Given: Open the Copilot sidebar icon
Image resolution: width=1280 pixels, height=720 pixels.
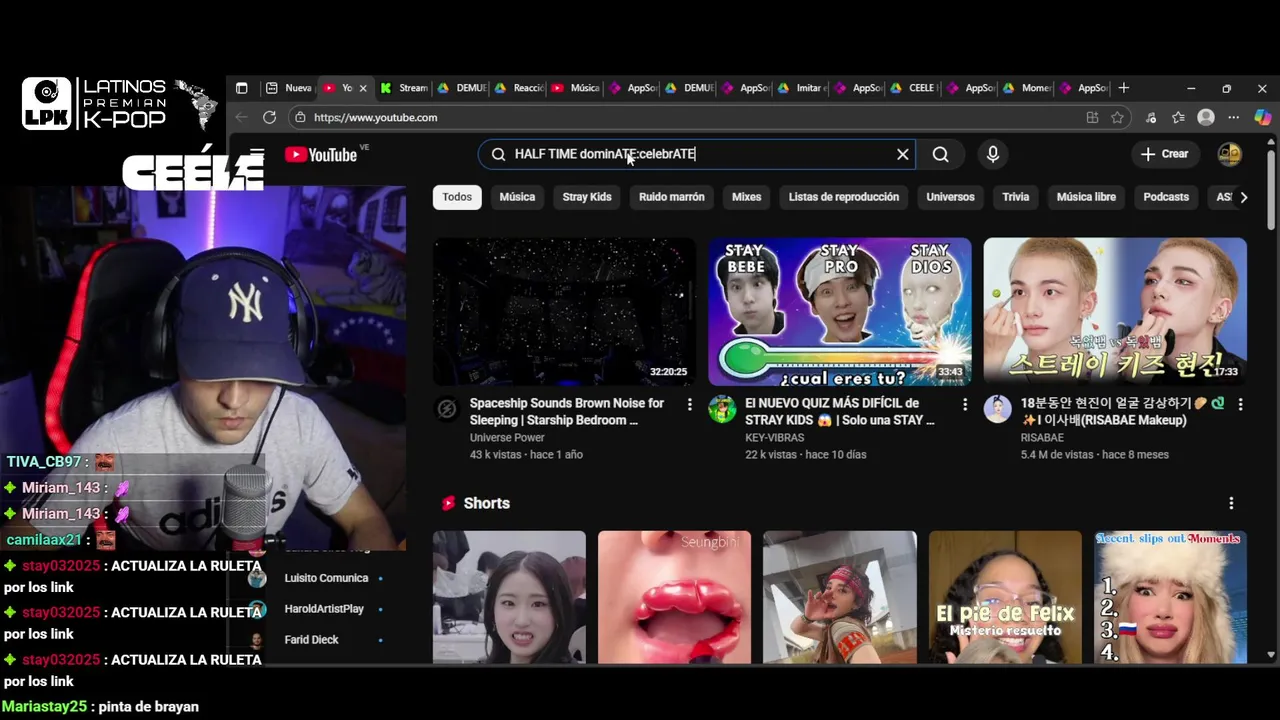Looking at the screenshot, I should pyautogui.click(x=1262, y=117).
